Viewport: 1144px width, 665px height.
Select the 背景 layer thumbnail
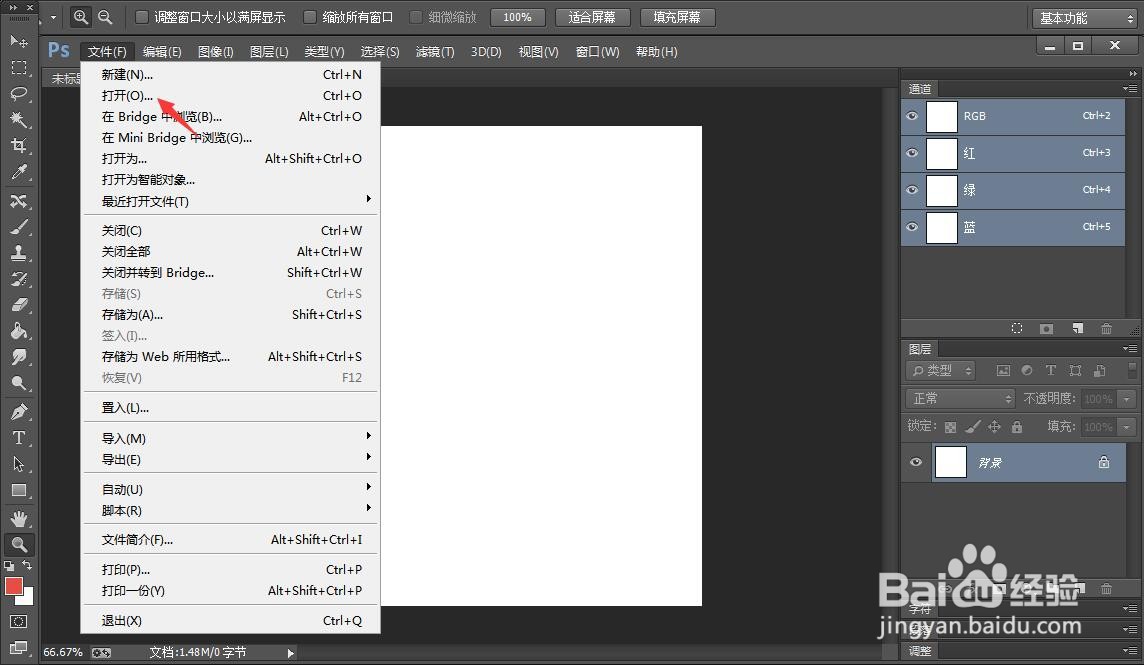click(x=951, y=462)
